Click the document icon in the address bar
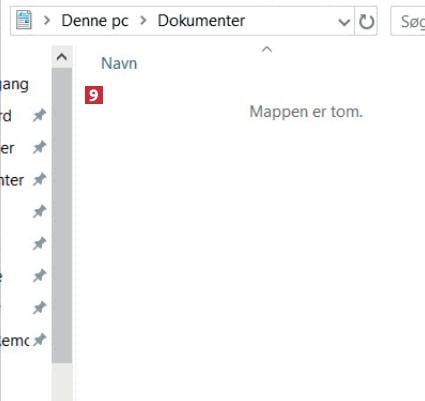This screenshot has width=425, height=401. [x=24, y=20]
